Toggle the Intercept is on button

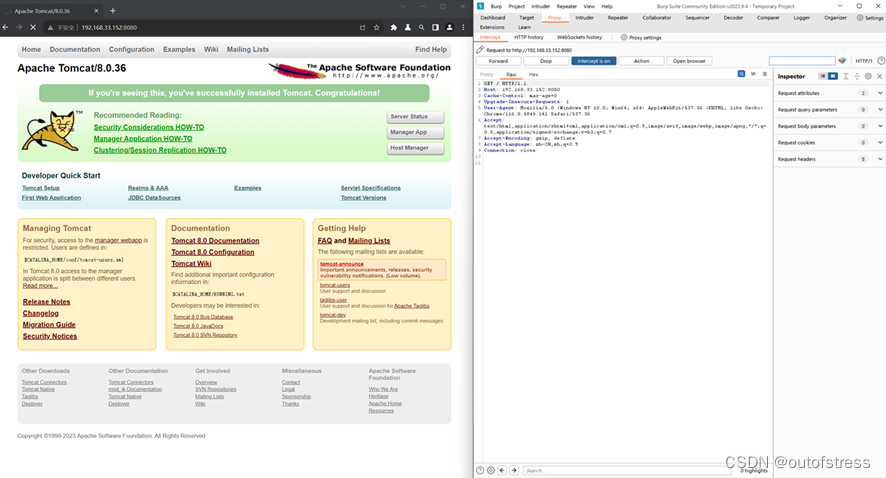593,61
